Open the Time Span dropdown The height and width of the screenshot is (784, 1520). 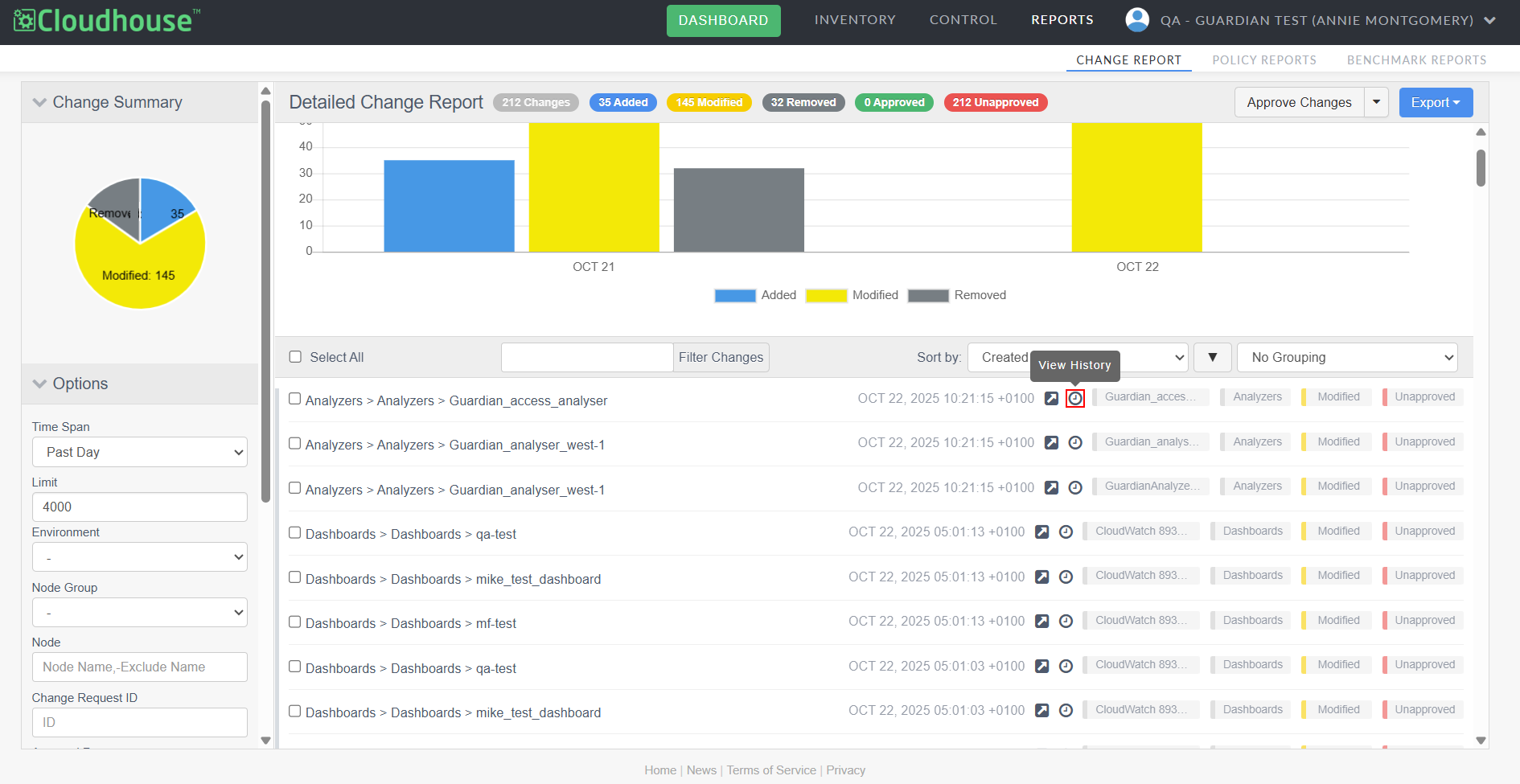140,452
